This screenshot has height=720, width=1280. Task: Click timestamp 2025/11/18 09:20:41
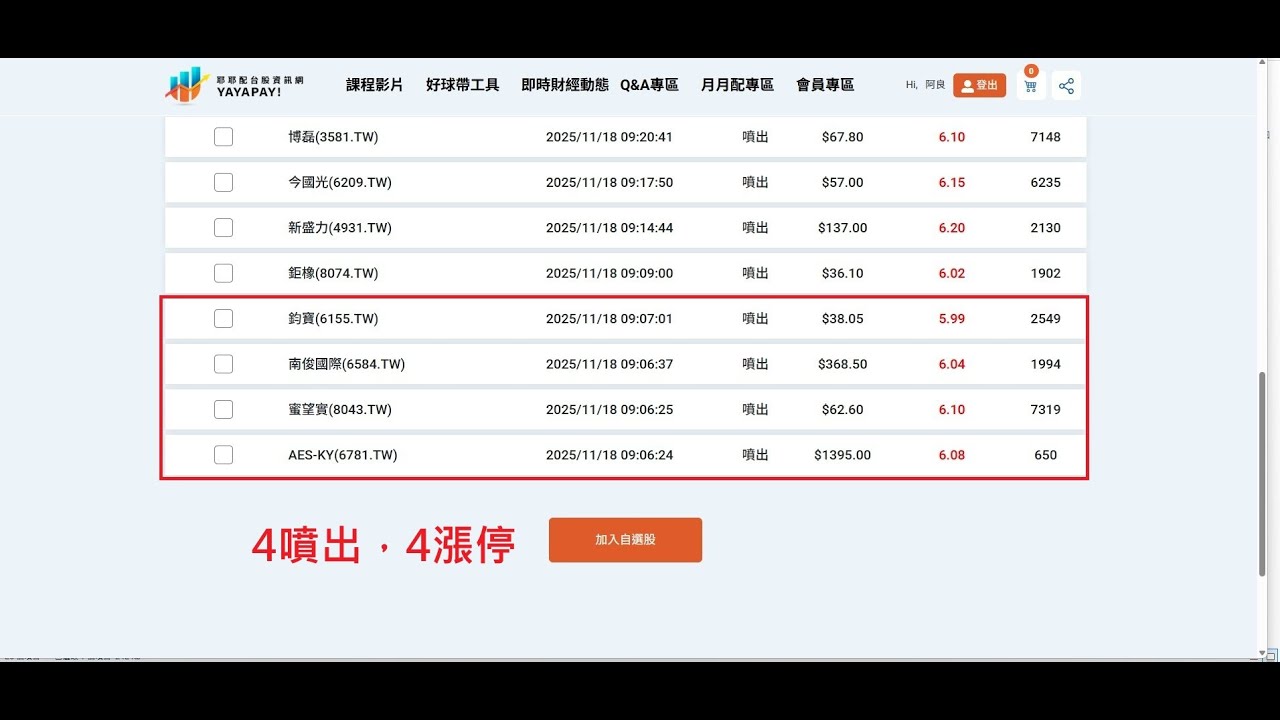pos(609,137)
